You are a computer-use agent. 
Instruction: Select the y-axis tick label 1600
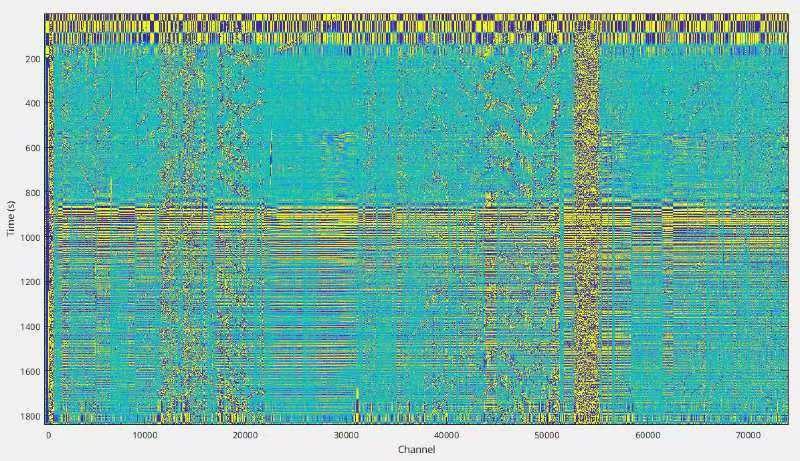30,372
